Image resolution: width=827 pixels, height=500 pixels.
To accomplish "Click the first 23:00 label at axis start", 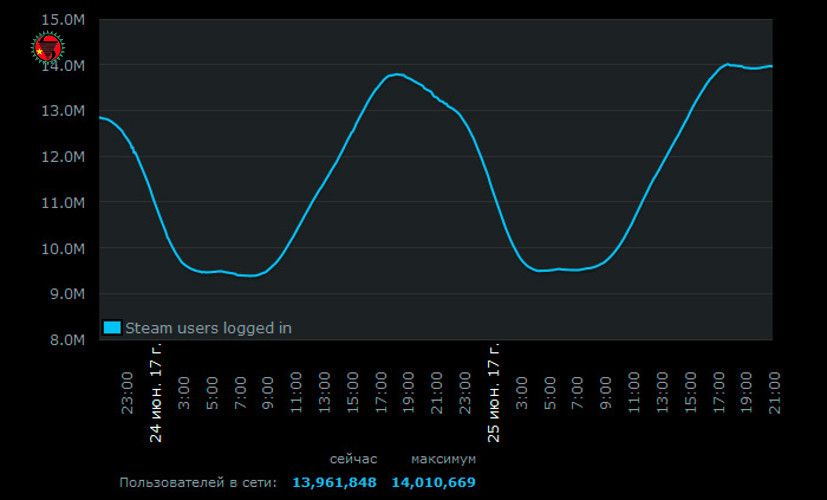I will coord(128,391).
